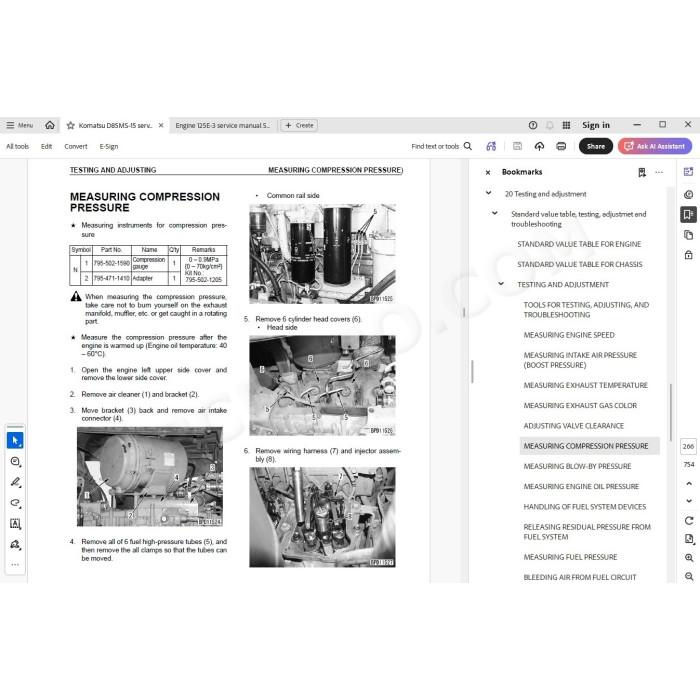The height and width of the screenshot is (700, 700).
Task: Open RELEASING RESIDUAL PRESSURE bookmark
Action: pyautogui.click(x=587, y=532)
